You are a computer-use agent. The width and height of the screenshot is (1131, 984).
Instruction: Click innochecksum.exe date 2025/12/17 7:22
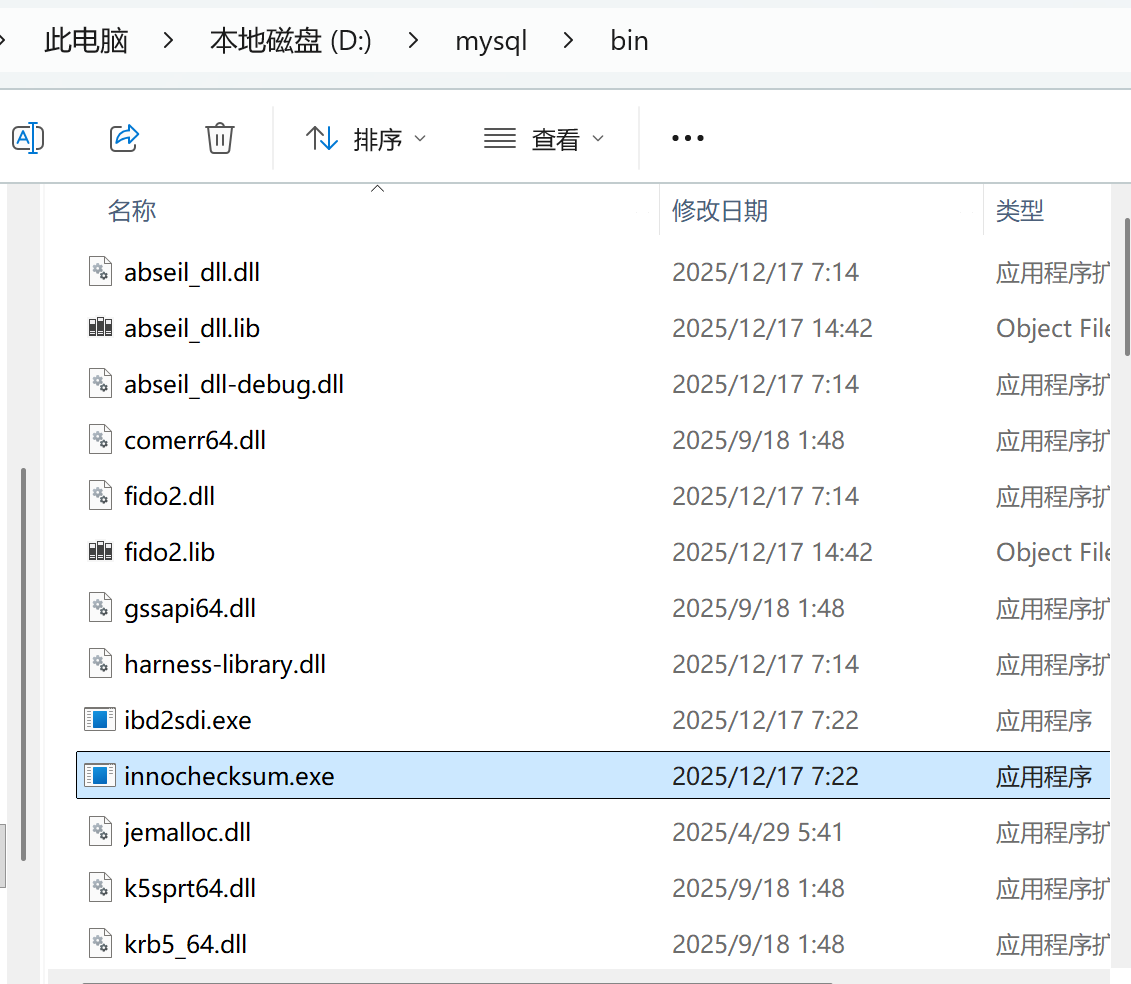(x=765, y=776)
